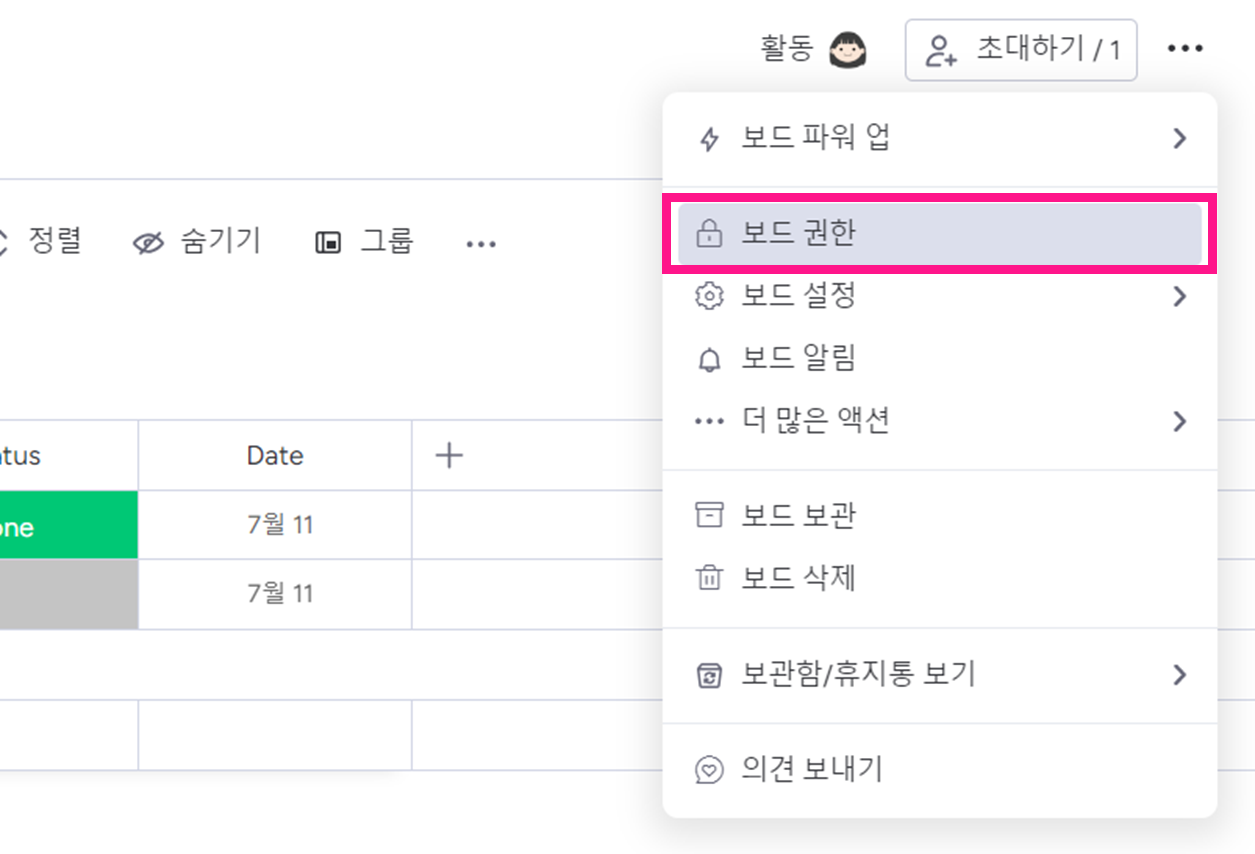The height and width of the screenshot is (854, 1255).
Task: Toggle 숨기기 eye icon in toolbar
Action: [148, 243]
